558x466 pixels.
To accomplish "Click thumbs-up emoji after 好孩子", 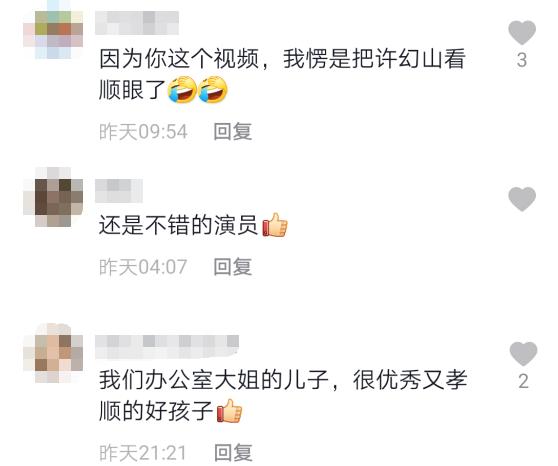I will 230,411.
